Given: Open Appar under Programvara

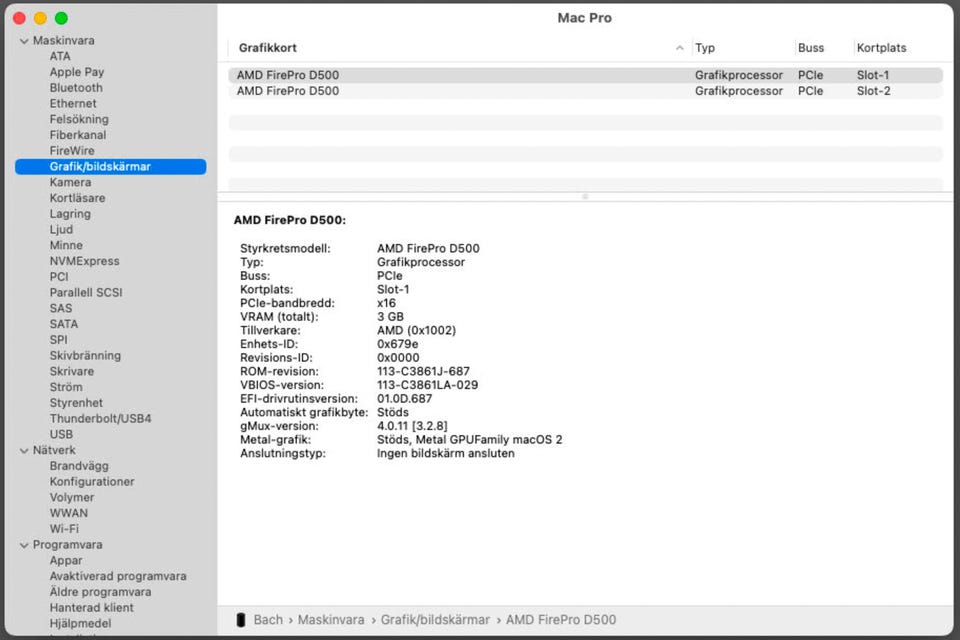Looking at the screenshot, I should click(67, 561).
